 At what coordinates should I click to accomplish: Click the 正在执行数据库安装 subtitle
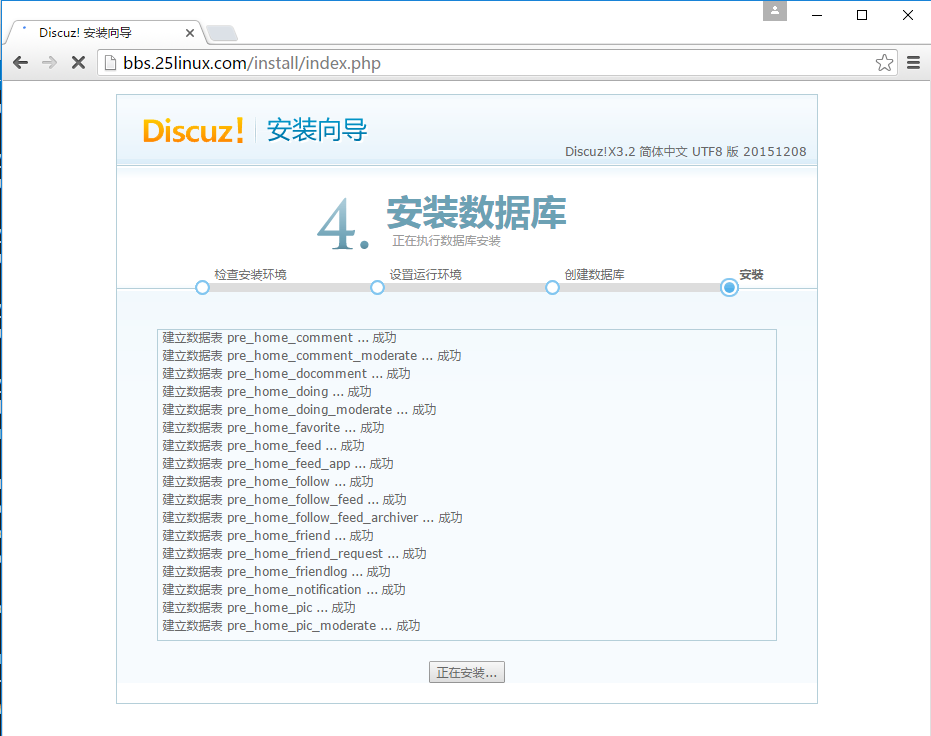click(446, 241)
